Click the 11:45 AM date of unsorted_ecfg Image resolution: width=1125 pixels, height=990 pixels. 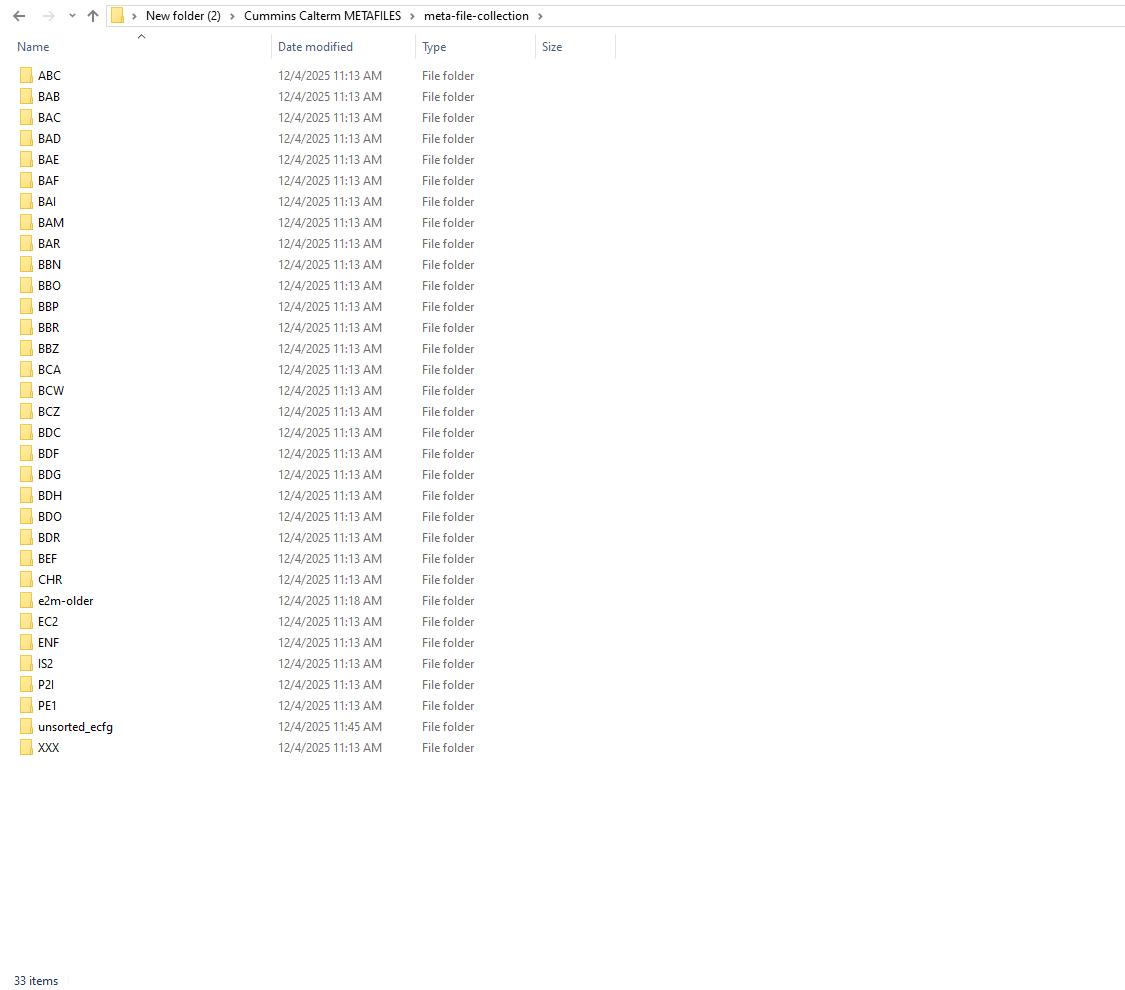click(x=329, y=727)
